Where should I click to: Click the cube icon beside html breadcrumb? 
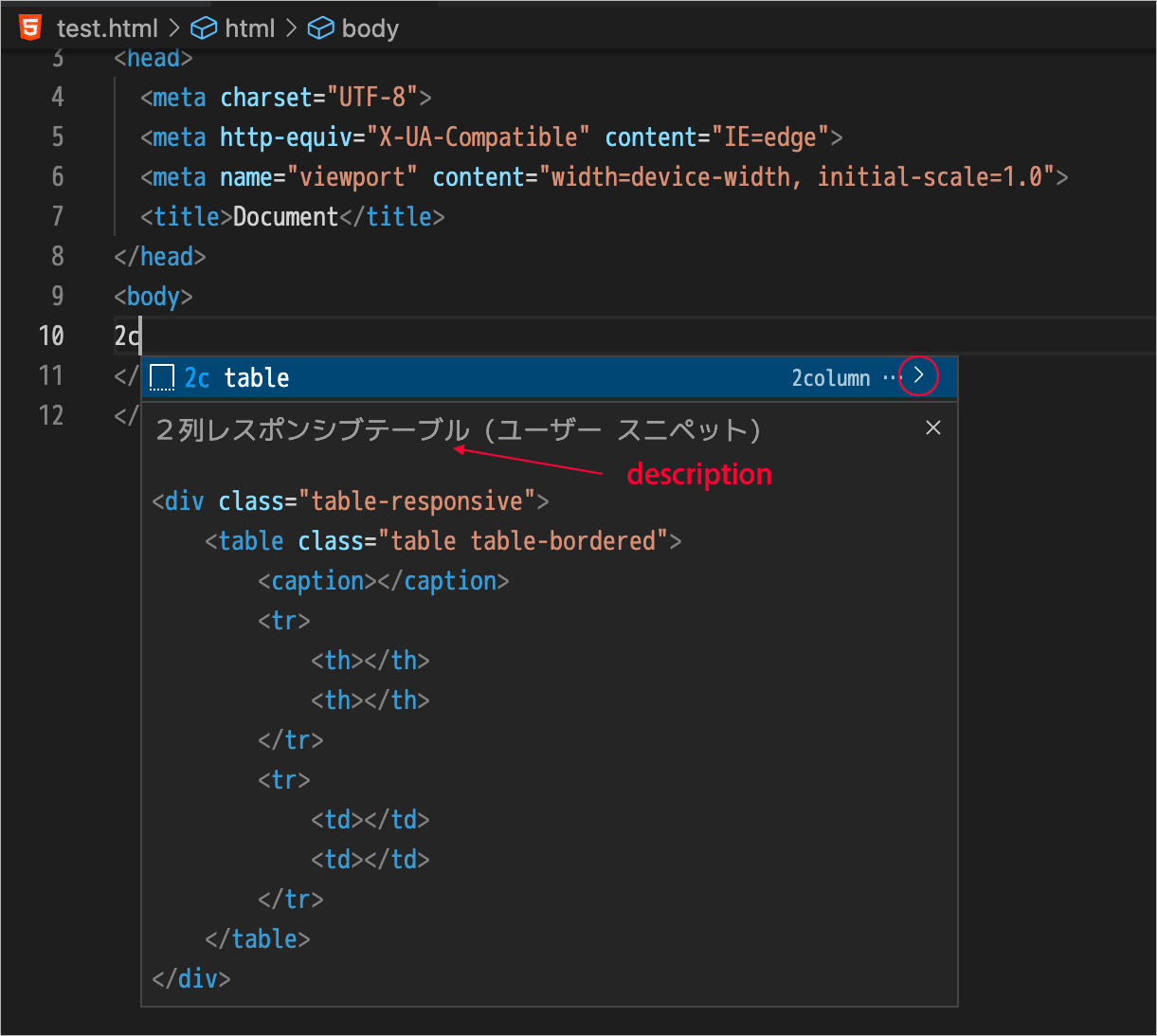(203, 28)
